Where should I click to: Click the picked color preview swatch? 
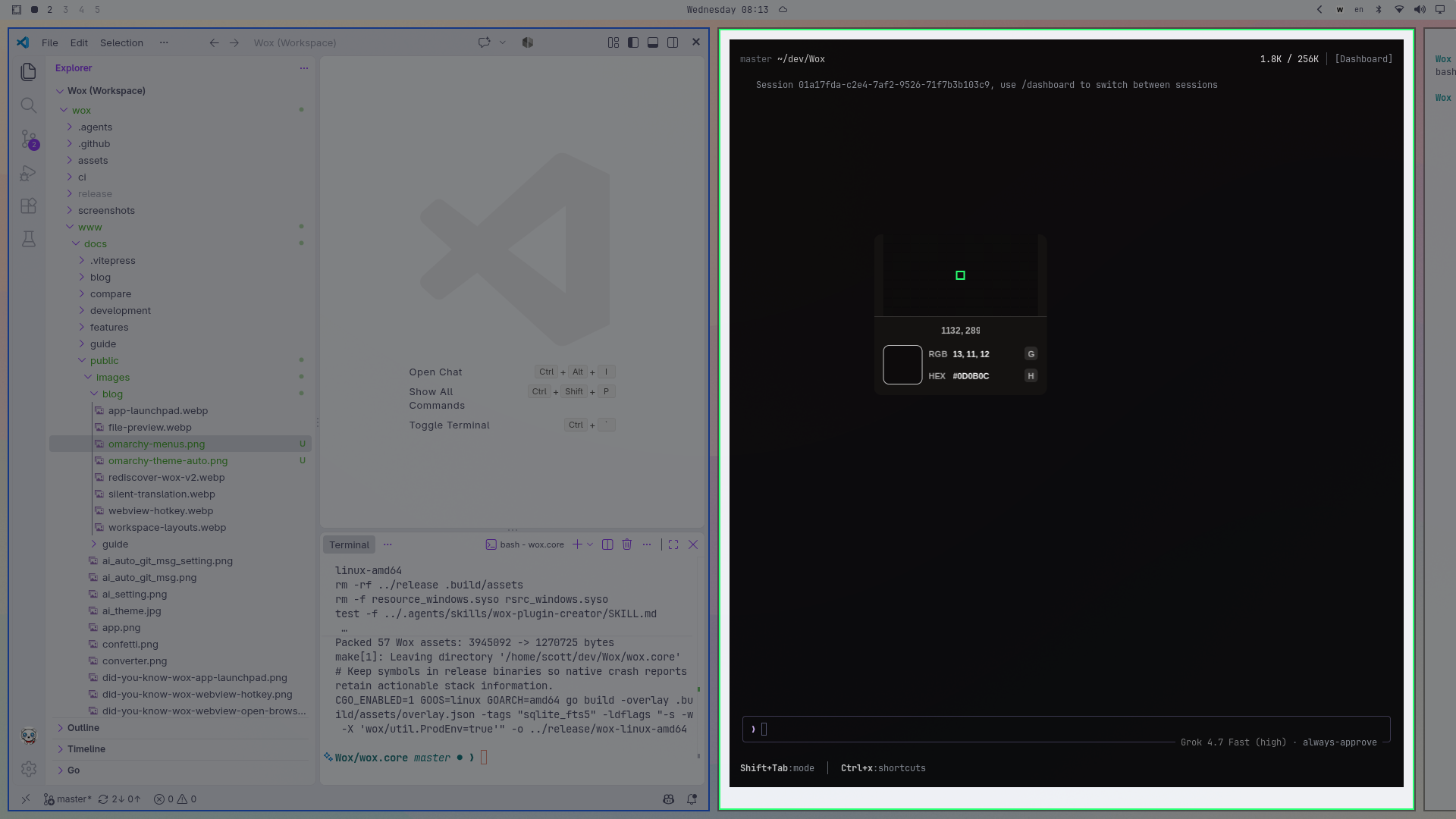click(902, 365)
